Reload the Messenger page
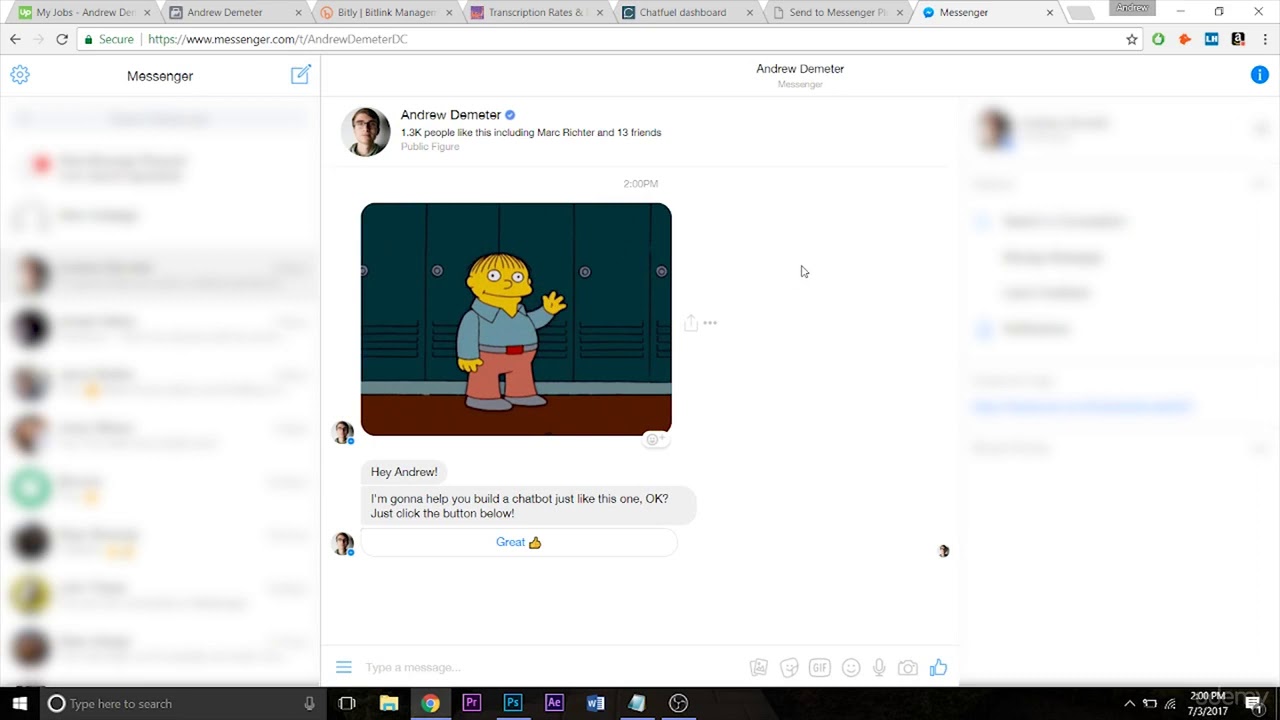Viewport: 1280px width, 720px height. pyautogui.click(x=62, y=39)
